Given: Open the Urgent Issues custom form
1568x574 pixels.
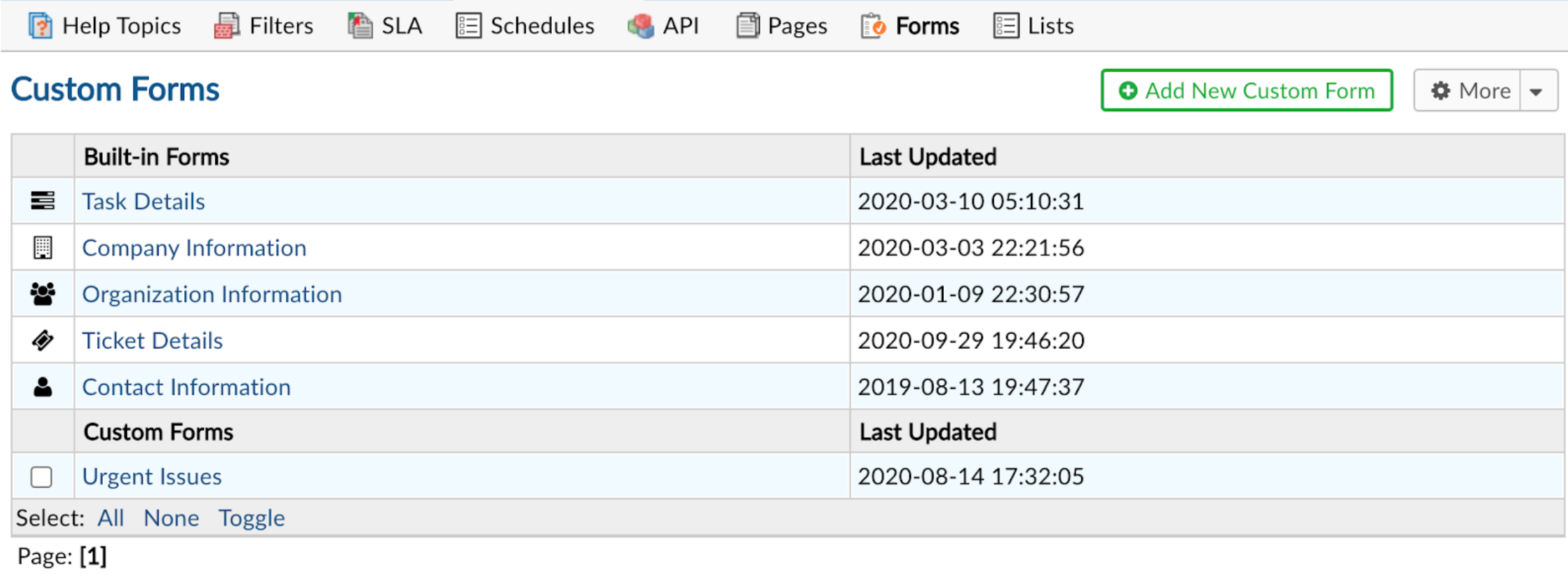Looking at the screenshot, I should pyautogui.click(x=152, y=477).
